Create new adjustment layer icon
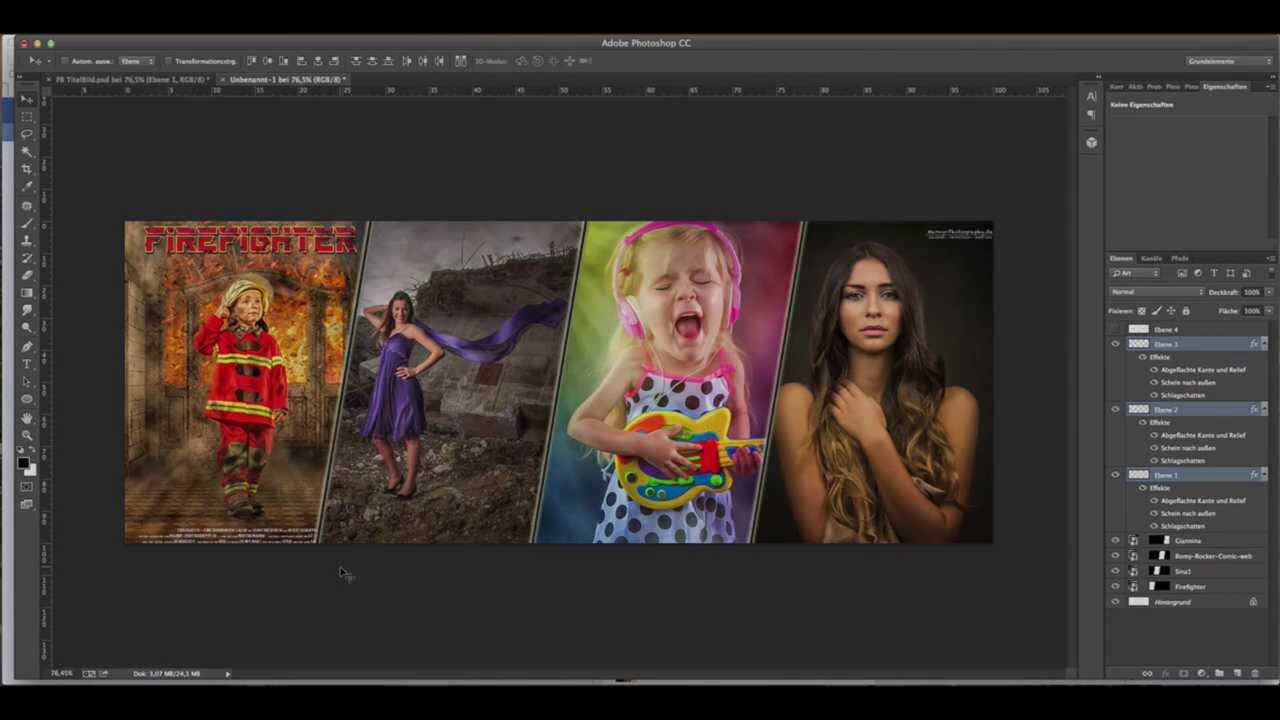This screenshot has height=720, width=1280. 1202,674
